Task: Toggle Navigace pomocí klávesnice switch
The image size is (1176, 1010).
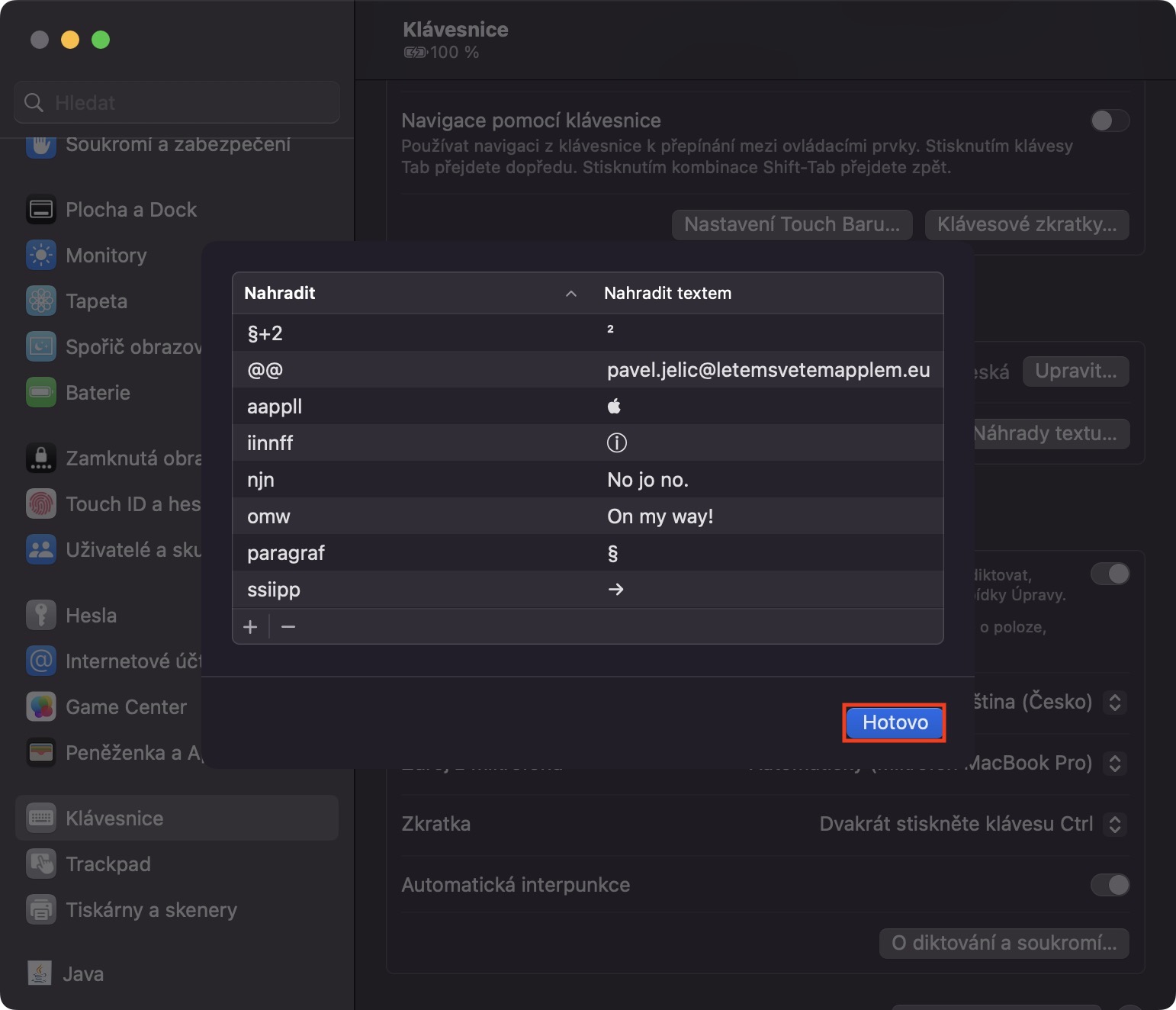Action: pyautogui.click(x=1110, y=121)
